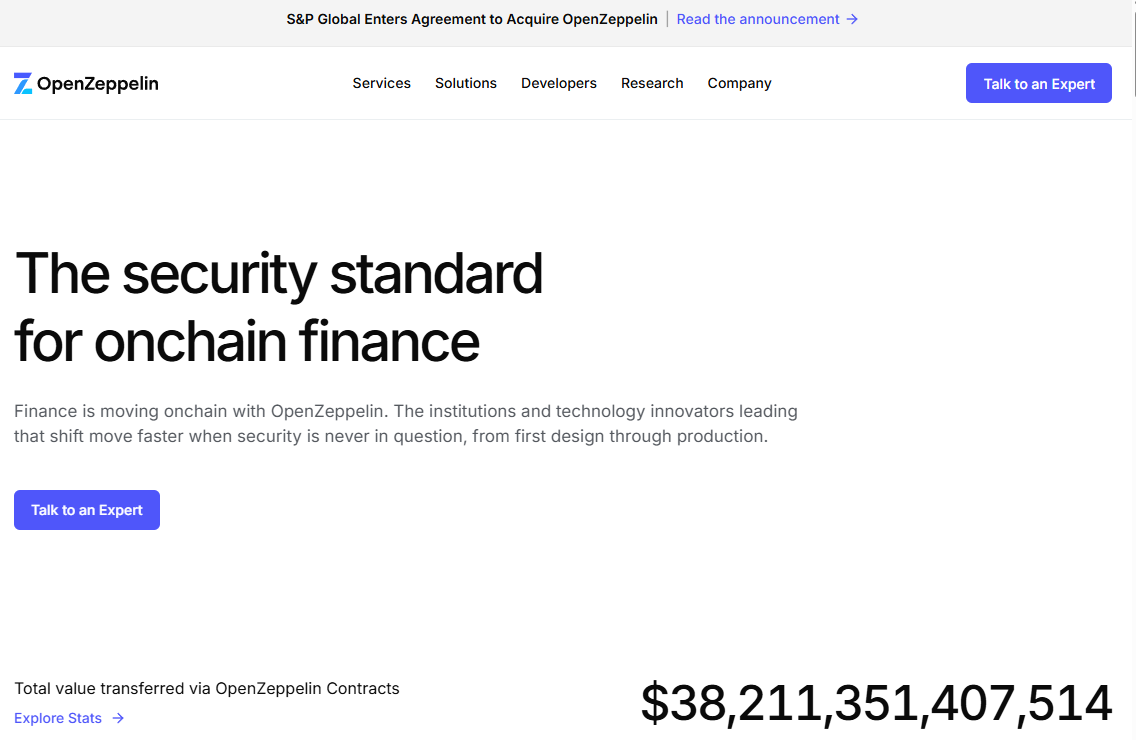Click the Total value transferred label
Image resolution: width=1136 pixels, height=740 pixels.
tap(206, 689)
